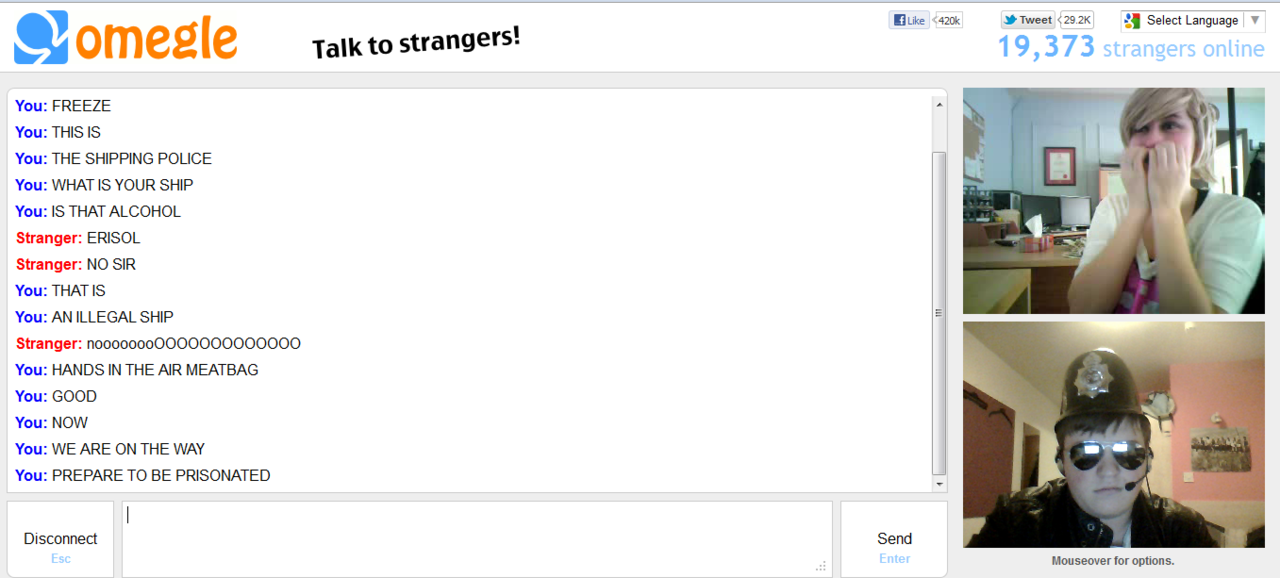Image resolution: width=1280 pixels, height=578 pixels.
Task: Click the Twitter Tweet button
Action: (1028, 20)
